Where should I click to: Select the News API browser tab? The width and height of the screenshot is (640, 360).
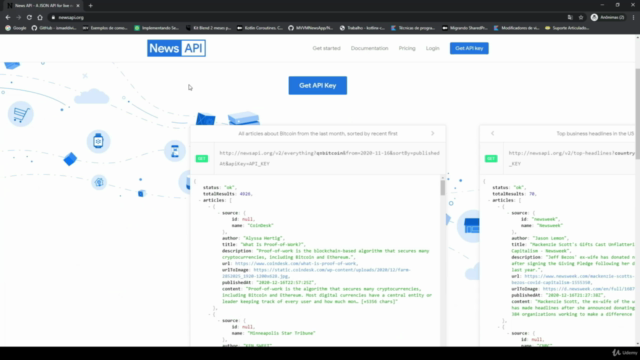42,6
